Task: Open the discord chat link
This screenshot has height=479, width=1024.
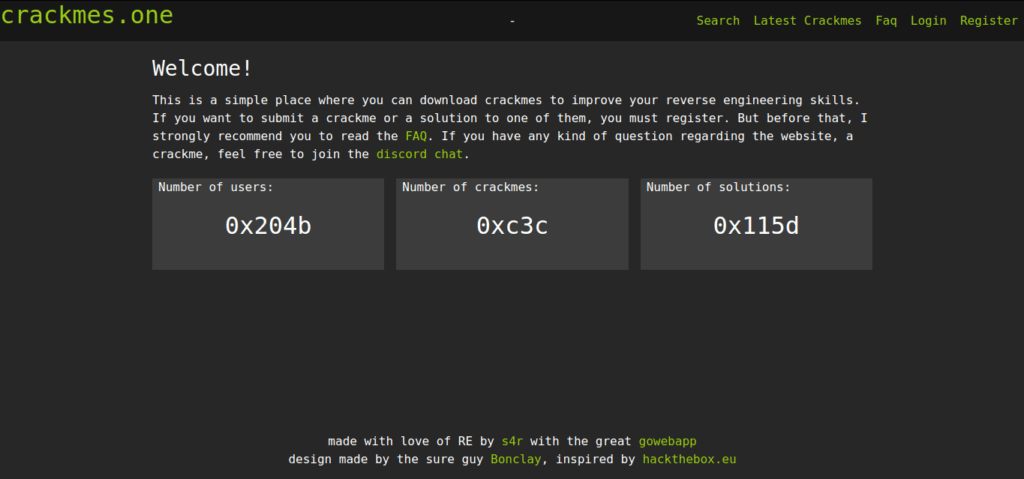Action: click(x=420, y=155)
